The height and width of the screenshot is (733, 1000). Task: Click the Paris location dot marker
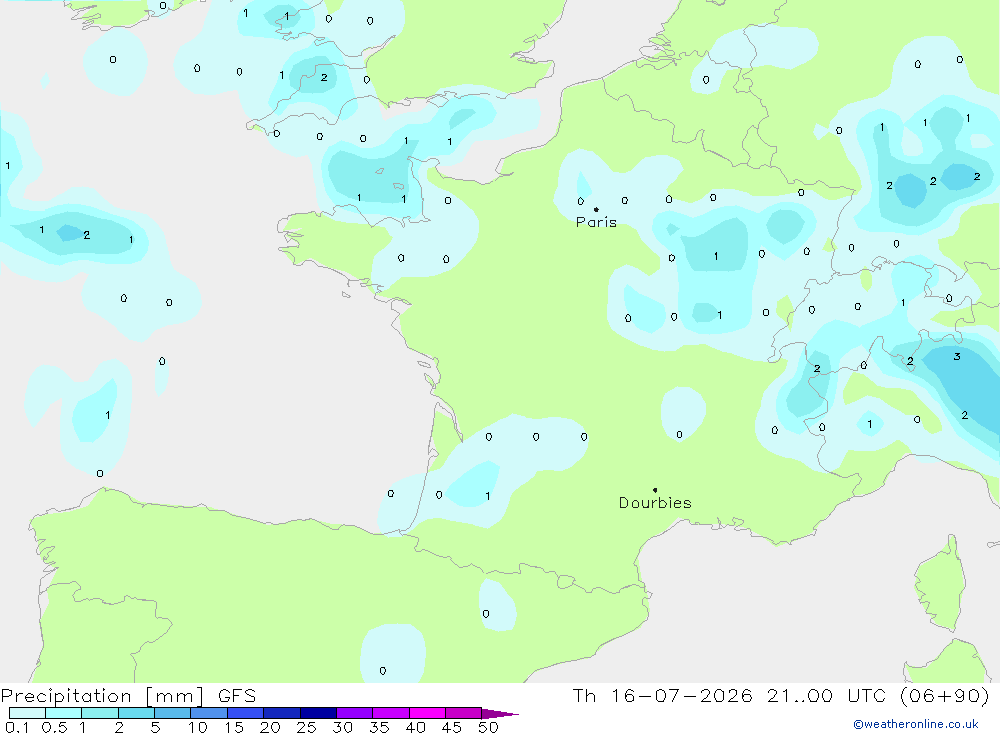[596, 209]
